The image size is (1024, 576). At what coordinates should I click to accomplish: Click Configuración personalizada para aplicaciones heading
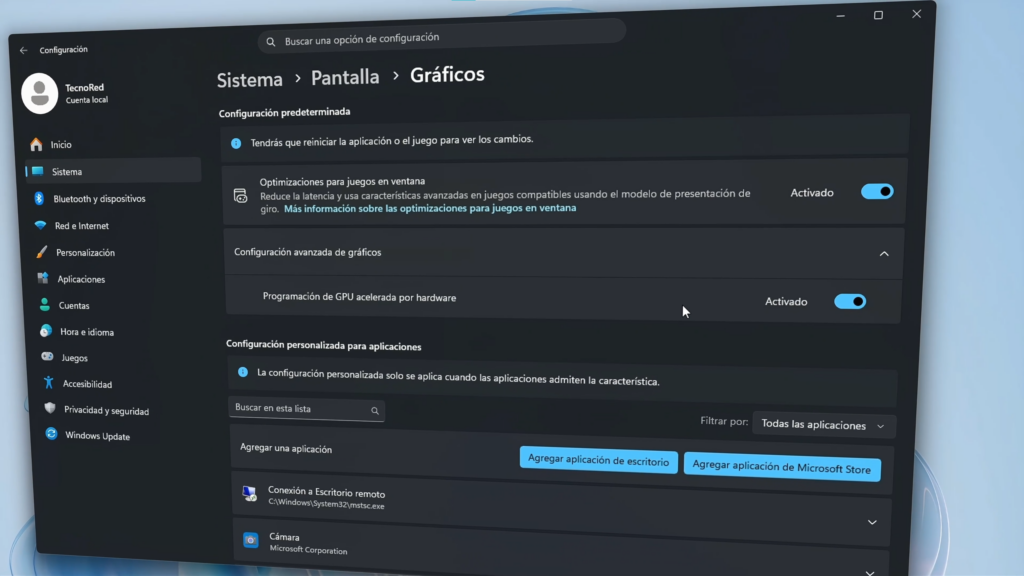click(323, 345)
